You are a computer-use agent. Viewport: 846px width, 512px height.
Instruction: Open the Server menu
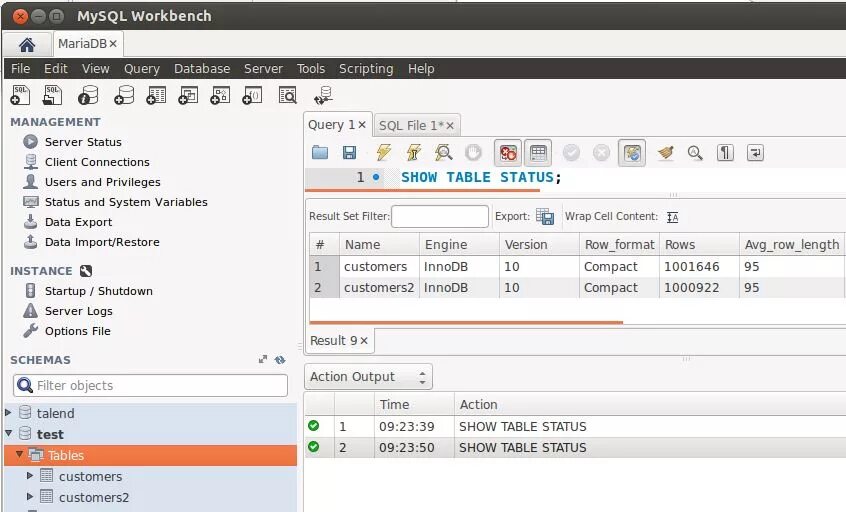(x=263, y=69)
